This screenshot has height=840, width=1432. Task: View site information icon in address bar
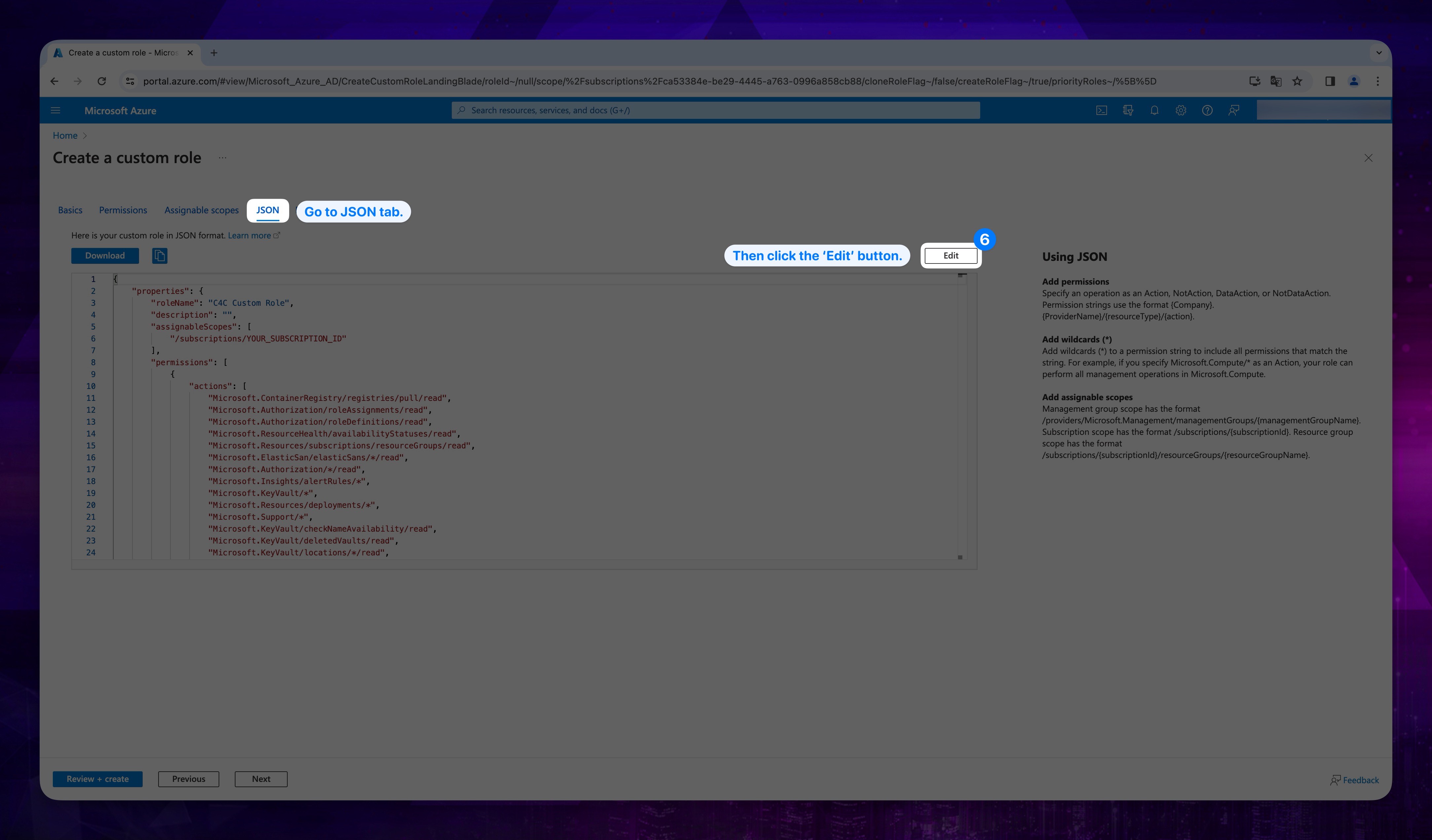(130, 81)
